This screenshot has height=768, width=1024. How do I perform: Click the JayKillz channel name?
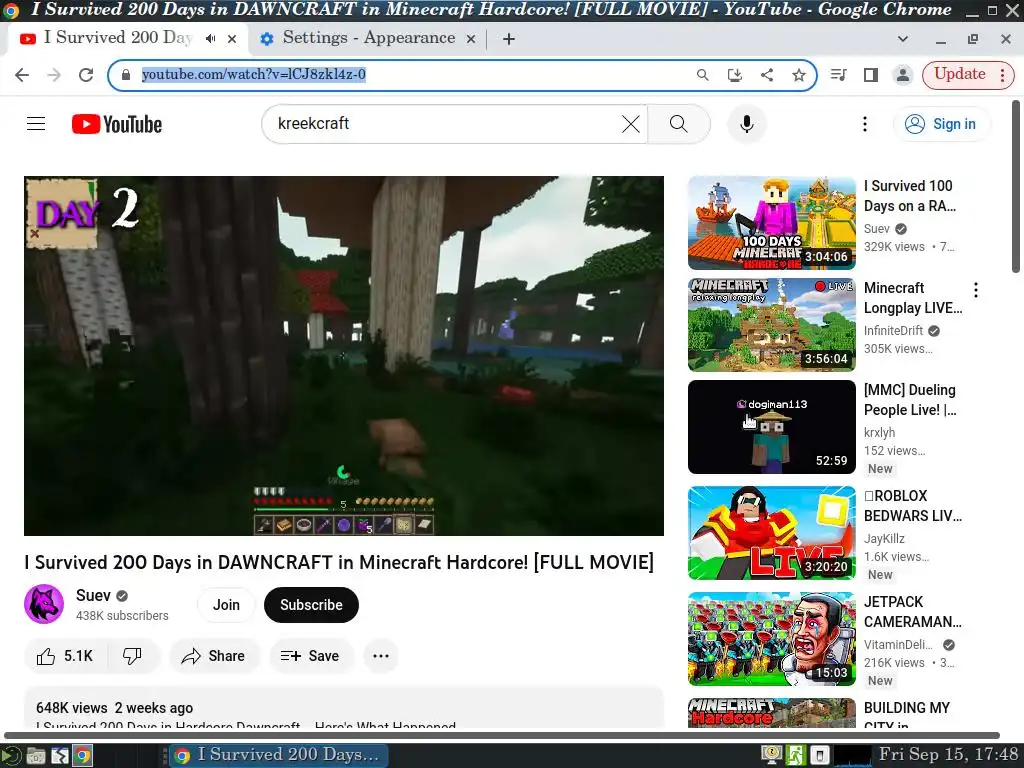point(884,538)
